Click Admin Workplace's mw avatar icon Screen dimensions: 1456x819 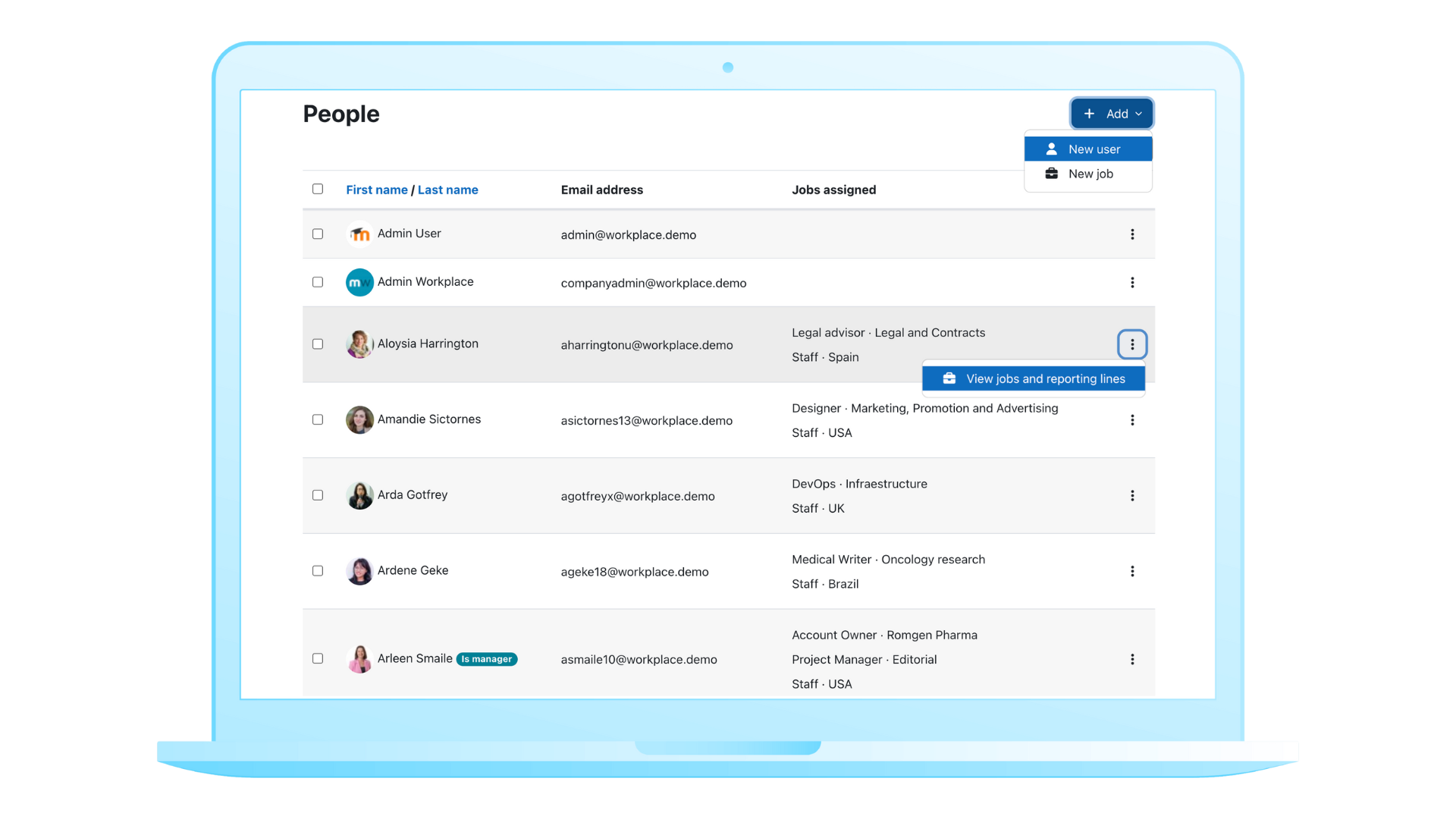click(x=359, y=282)
